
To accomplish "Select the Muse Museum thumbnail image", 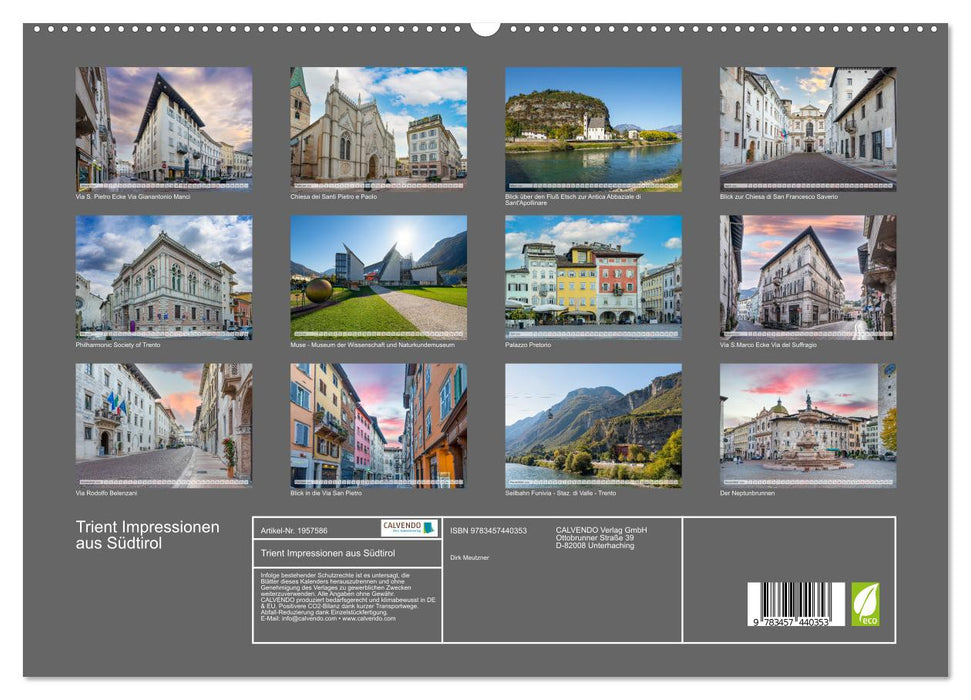I will [x=378, y=278].
